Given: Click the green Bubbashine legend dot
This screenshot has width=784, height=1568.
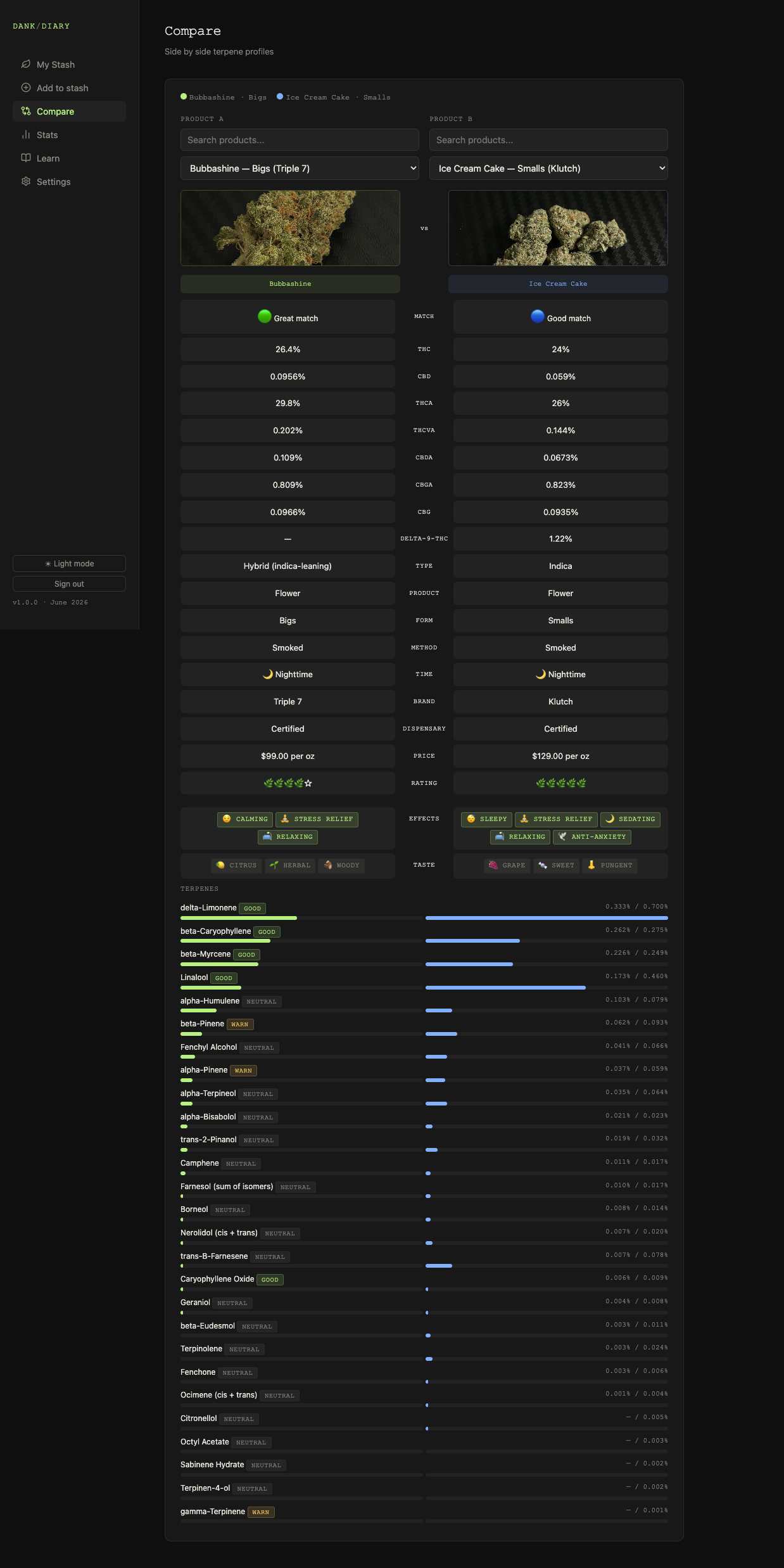Looking at the screenshot, I should (184, 97).
